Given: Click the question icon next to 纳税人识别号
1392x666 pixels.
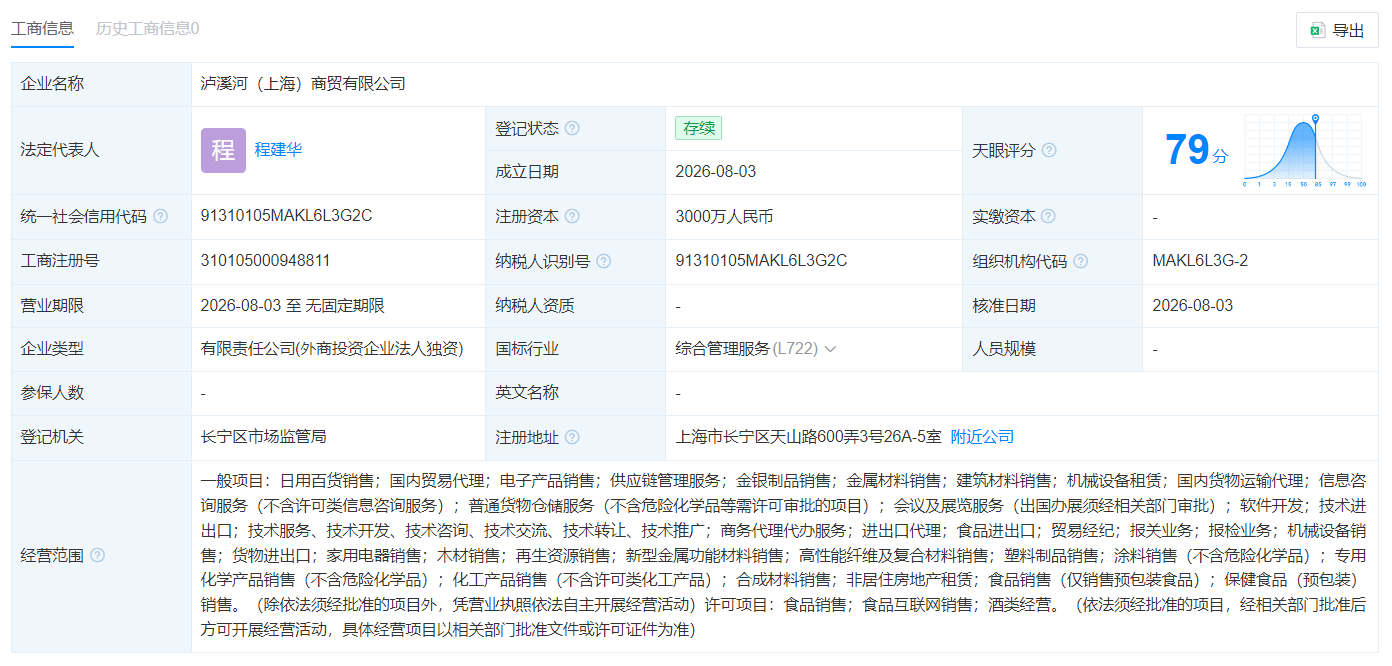Looking at the screenshot, I should pos(604,261).
